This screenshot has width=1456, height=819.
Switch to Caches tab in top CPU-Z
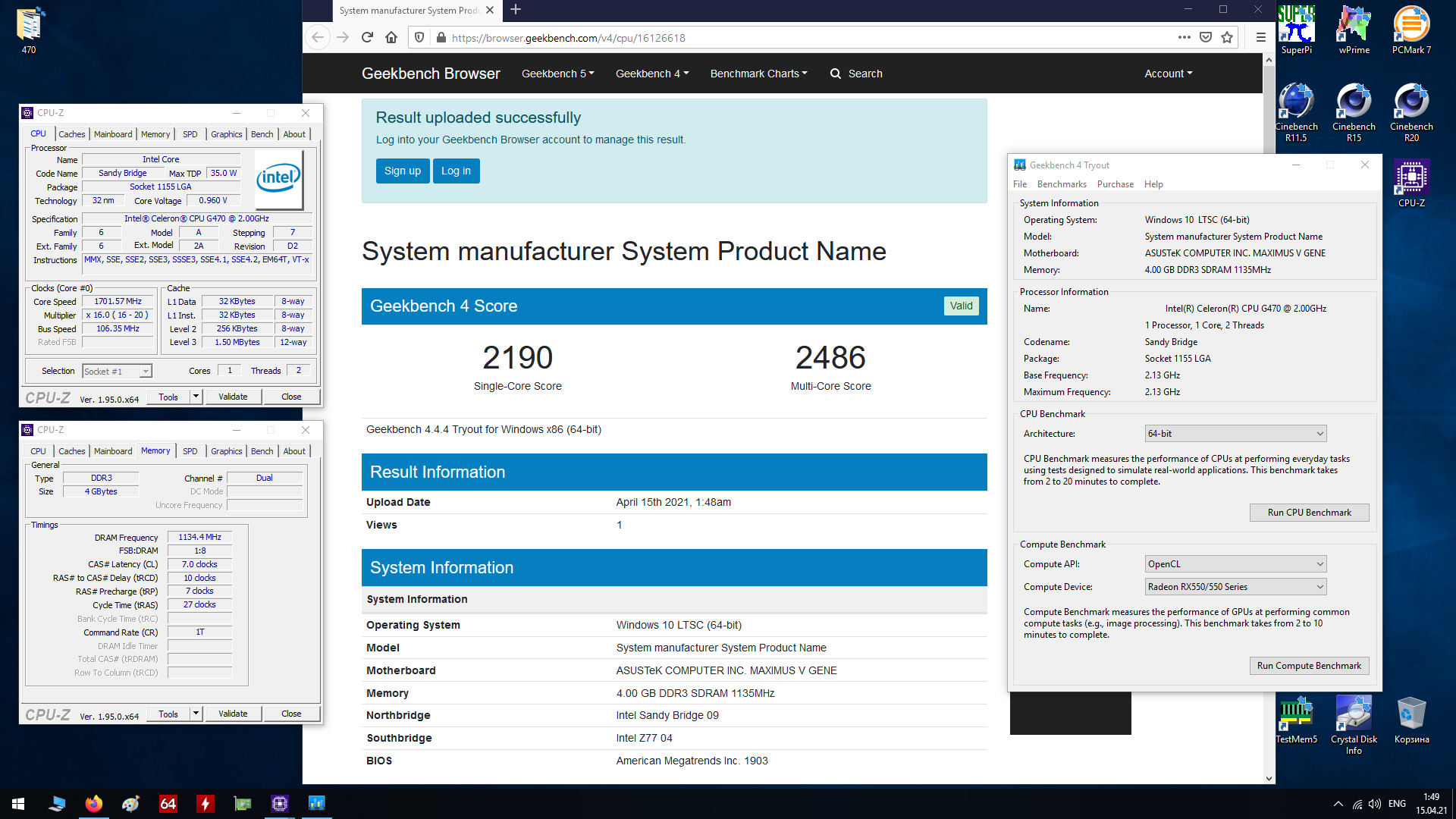(72, 134)
